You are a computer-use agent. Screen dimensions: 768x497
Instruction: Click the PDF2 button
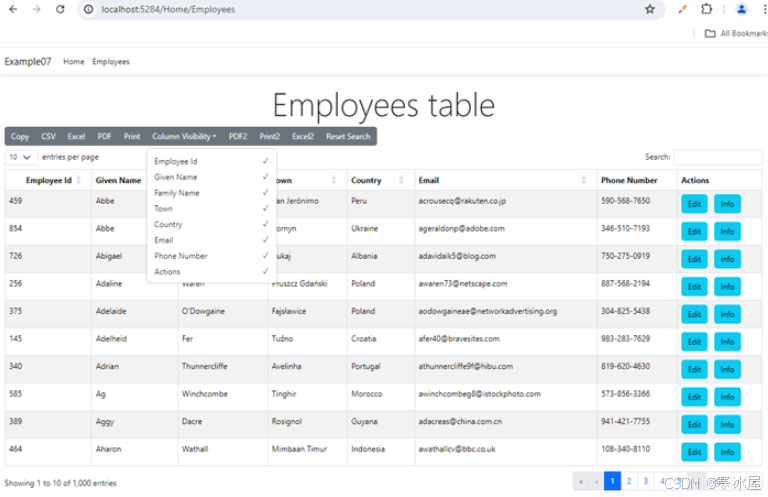click(238, 137)
